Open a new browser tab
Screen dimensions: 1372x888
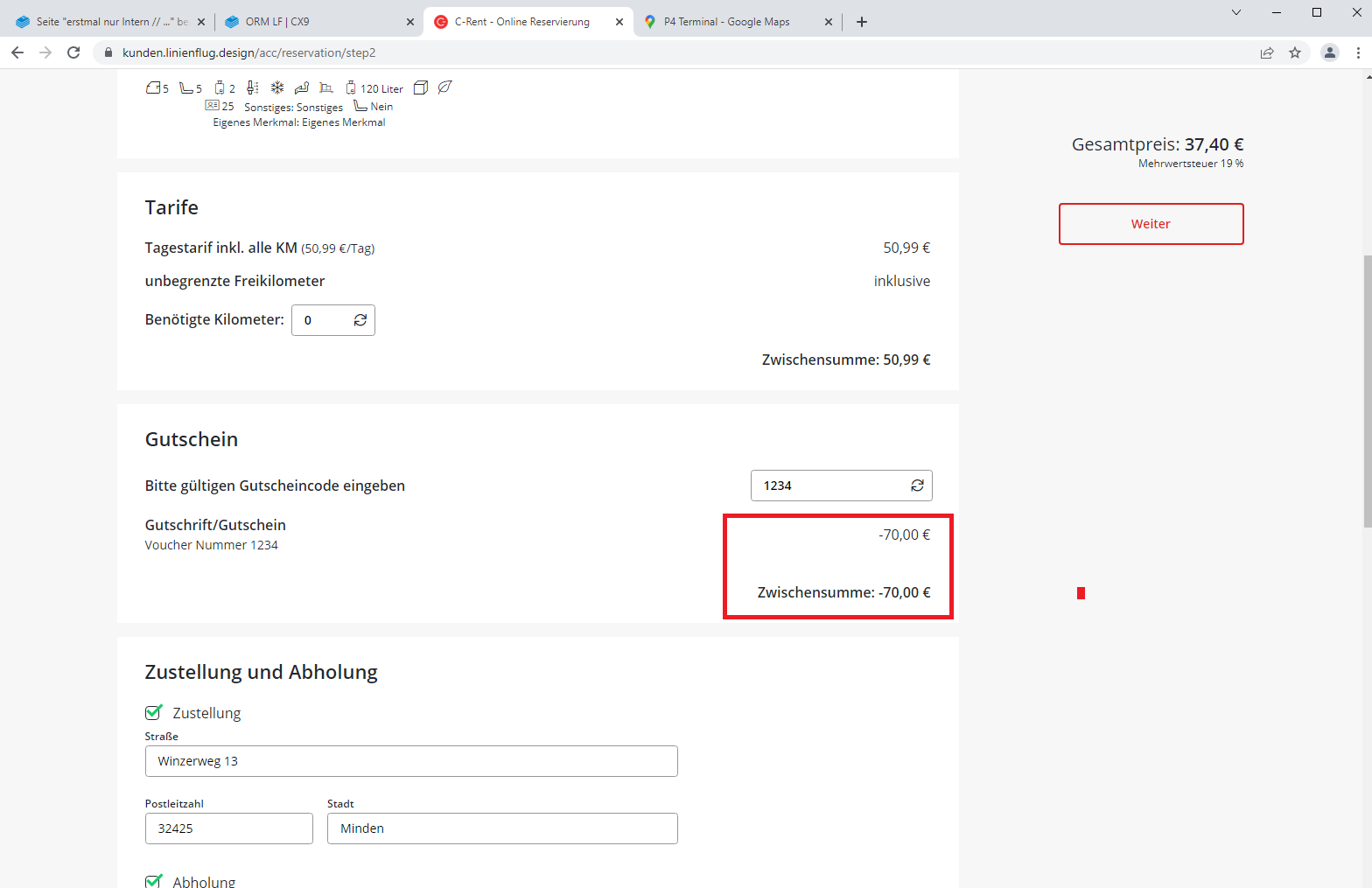[862, 22]
